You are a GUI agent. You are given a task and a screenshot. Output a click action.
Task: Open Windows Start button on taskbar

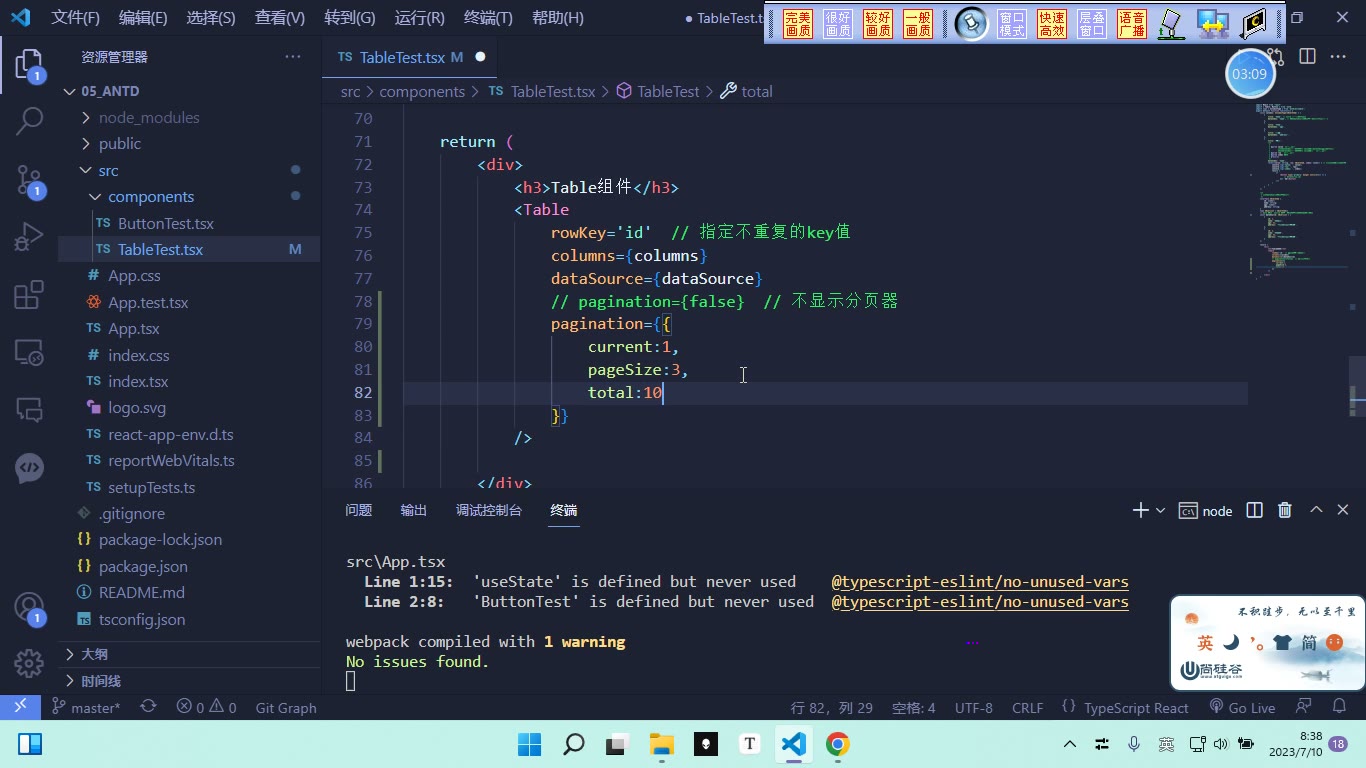(x=529, y=744)
